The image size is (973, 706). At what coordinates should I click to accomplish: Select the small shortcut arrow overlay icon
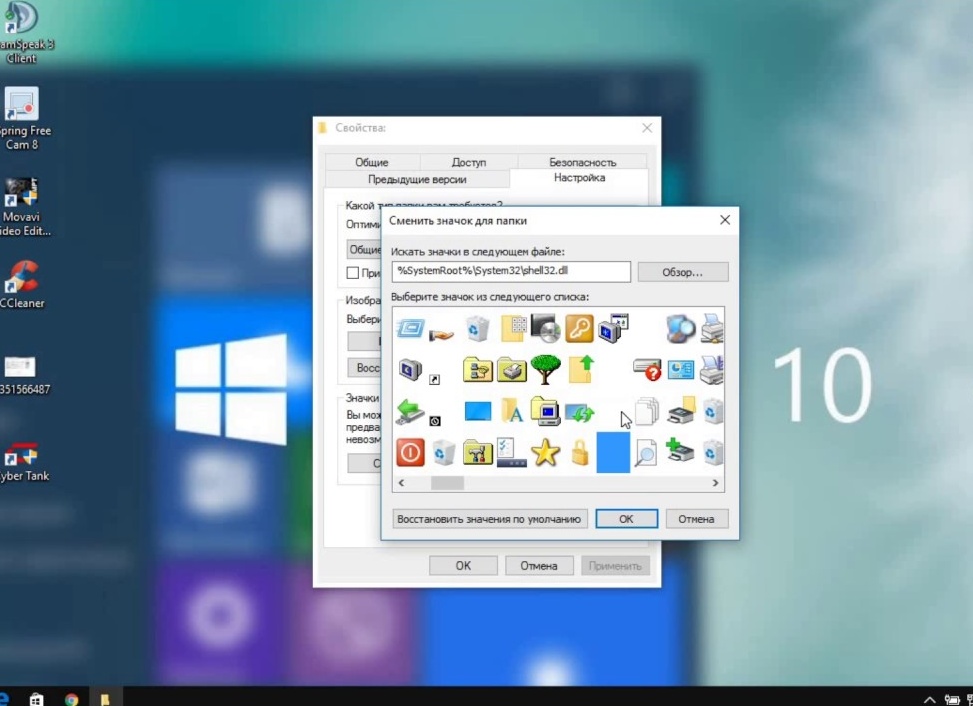click(x=434, y=379)
